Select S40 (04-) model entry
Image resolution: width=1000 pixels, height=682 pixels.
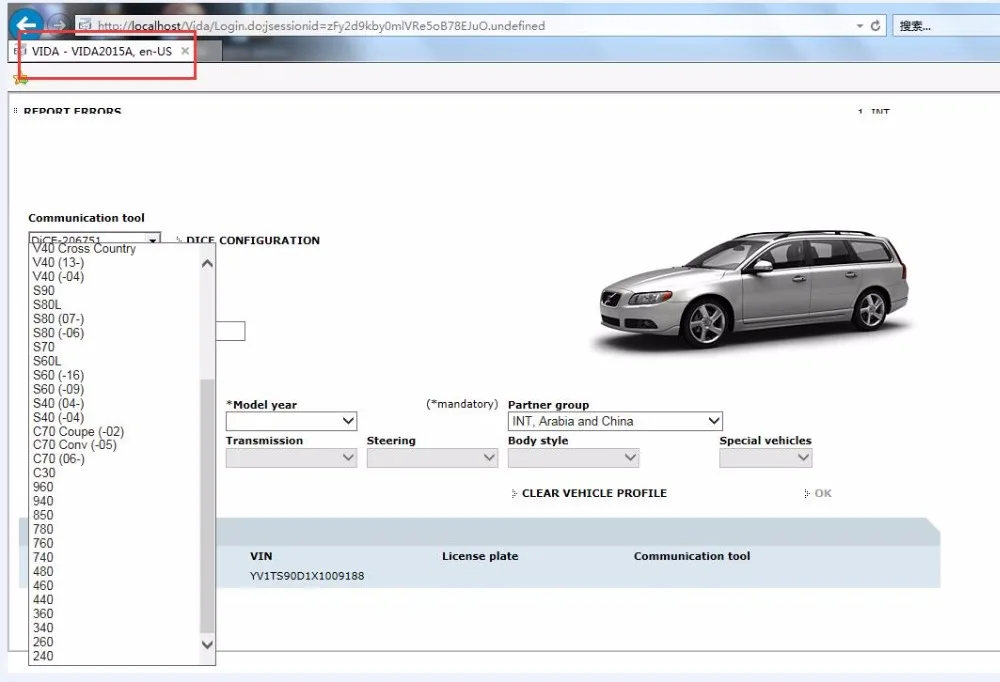click(59, 403)
